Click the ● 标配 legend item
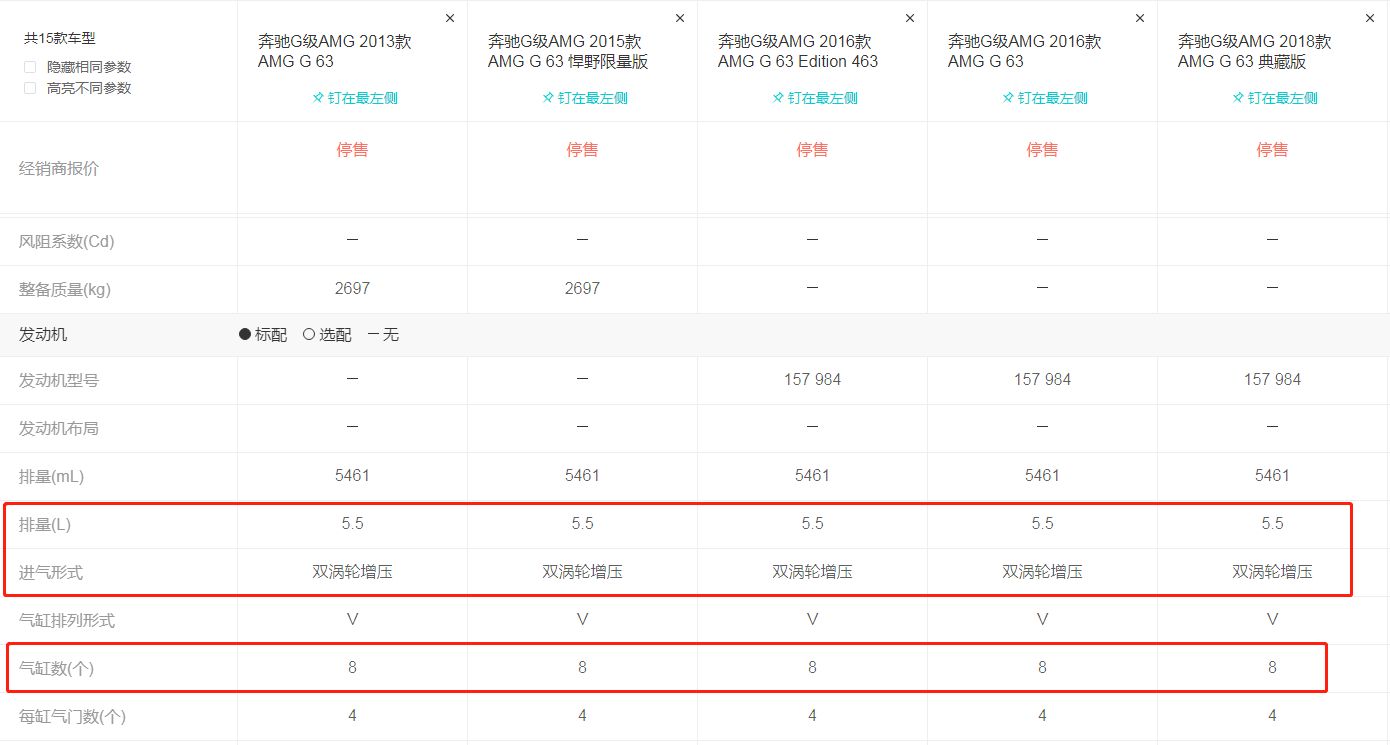The height and width of the screenshot is (745, 1390). coord(263,334)
